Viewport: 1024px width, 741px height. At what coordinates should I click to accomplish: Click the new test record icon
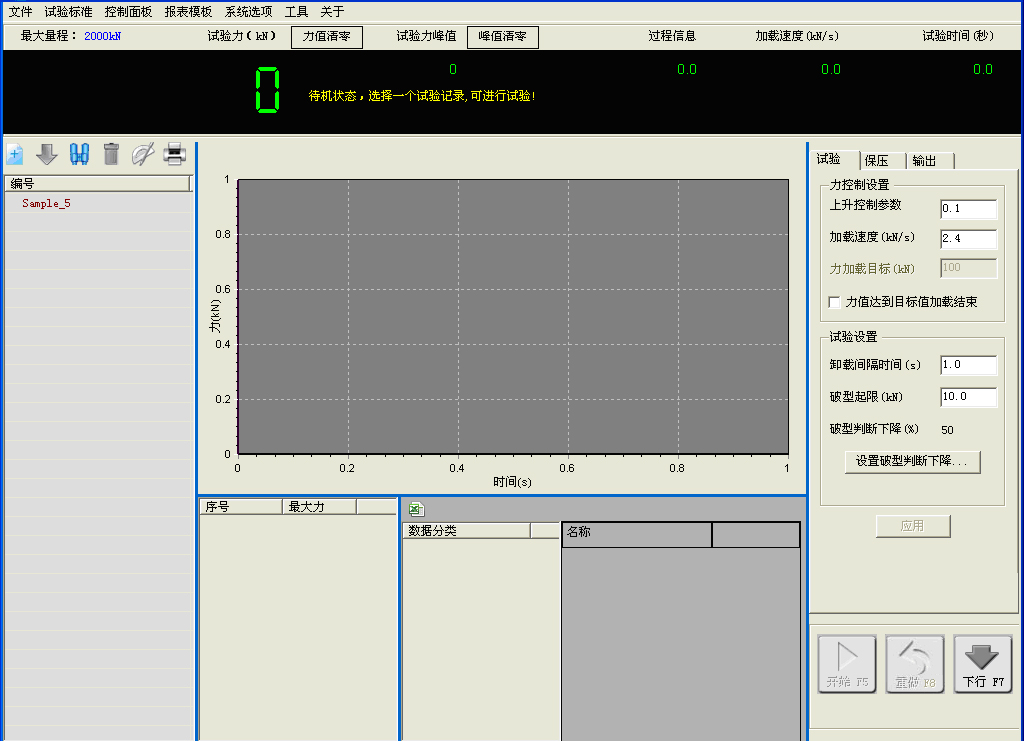tap(15, 154)
